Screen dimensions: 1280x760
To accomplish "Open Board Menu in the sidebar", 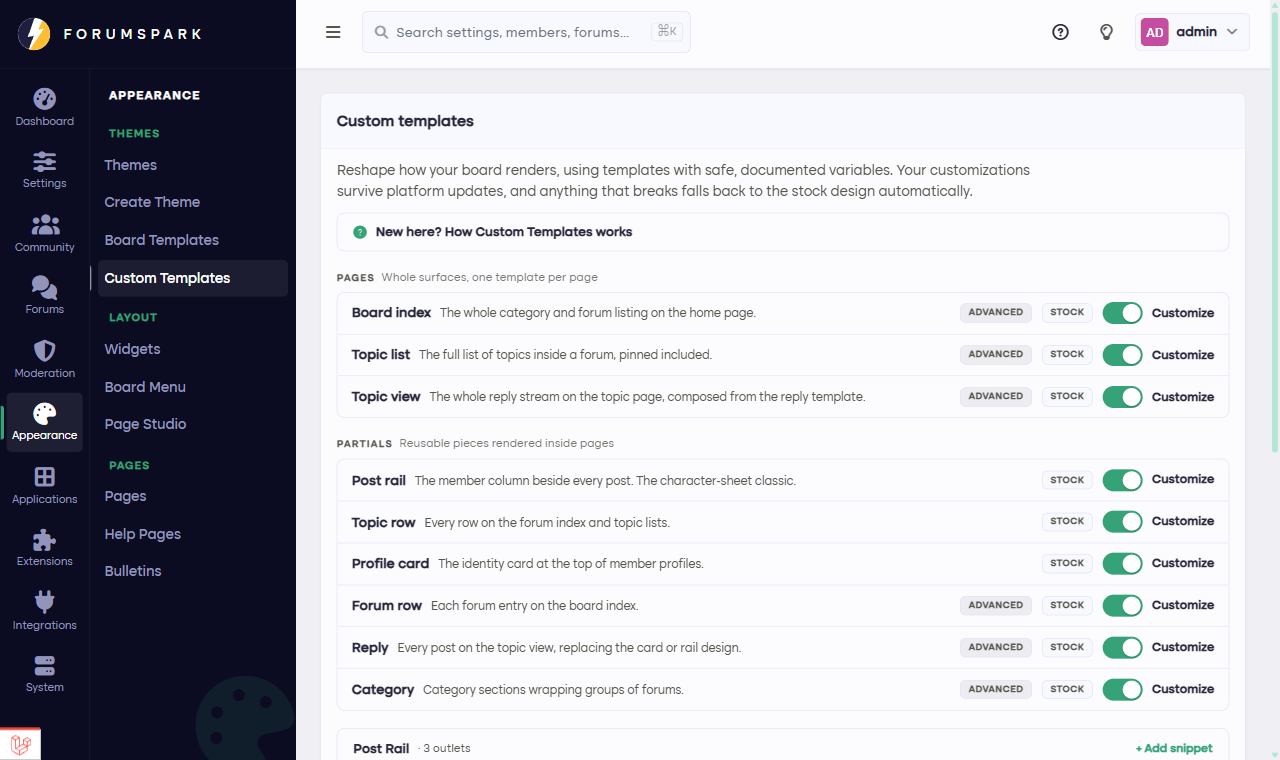I will click(145, 387).
